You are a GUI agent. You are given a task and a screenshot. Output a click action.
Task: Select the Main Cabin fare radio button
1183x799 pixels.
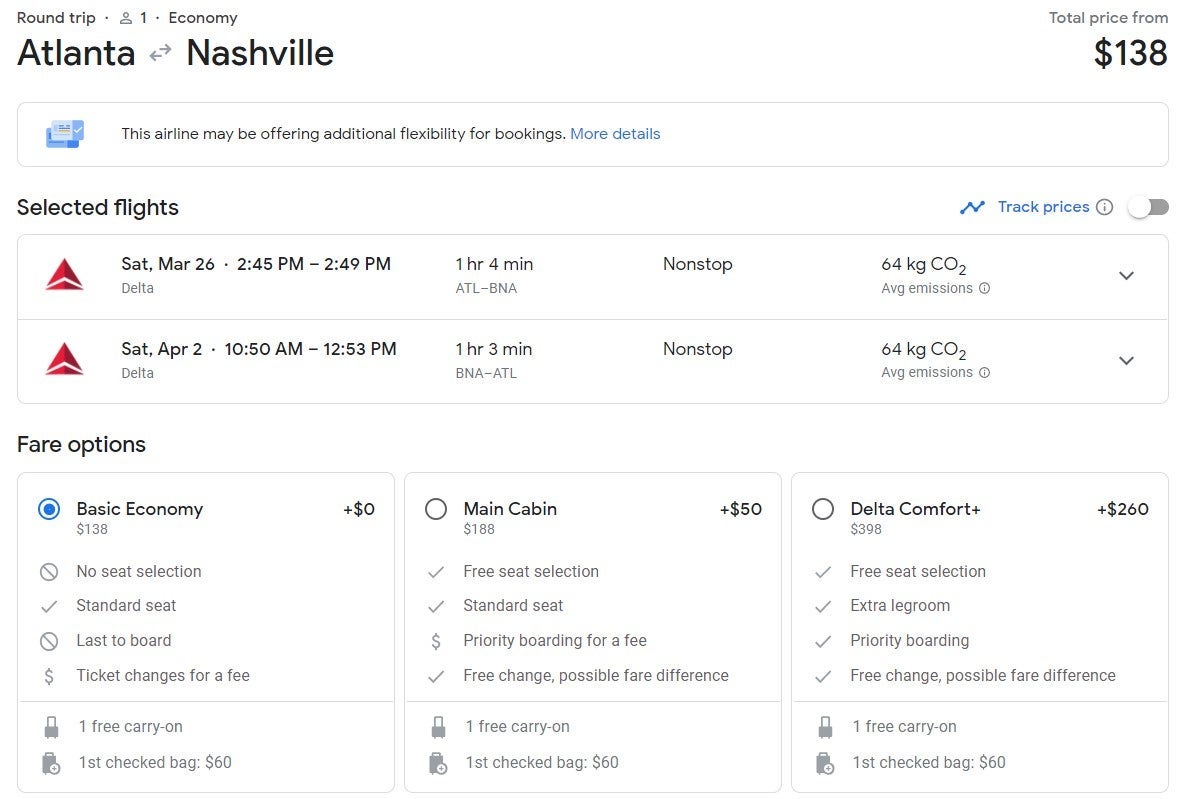(x=436, y=509)
